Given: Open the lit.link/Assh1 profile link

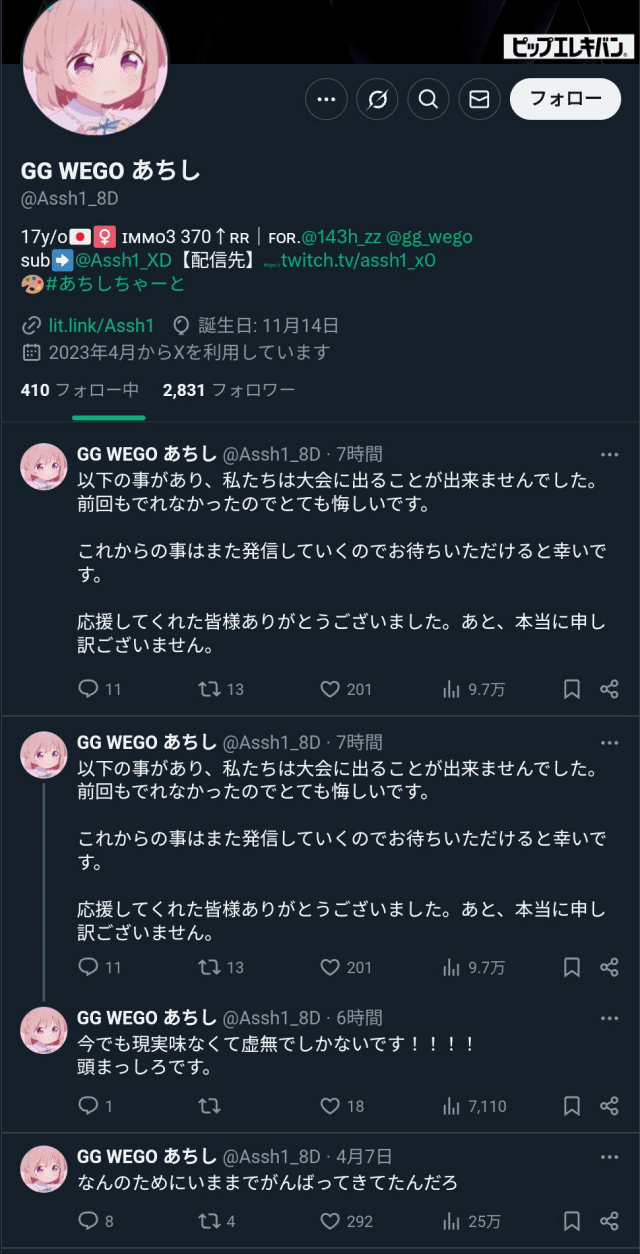Looking at the screenshot, I should click(101, 325).
